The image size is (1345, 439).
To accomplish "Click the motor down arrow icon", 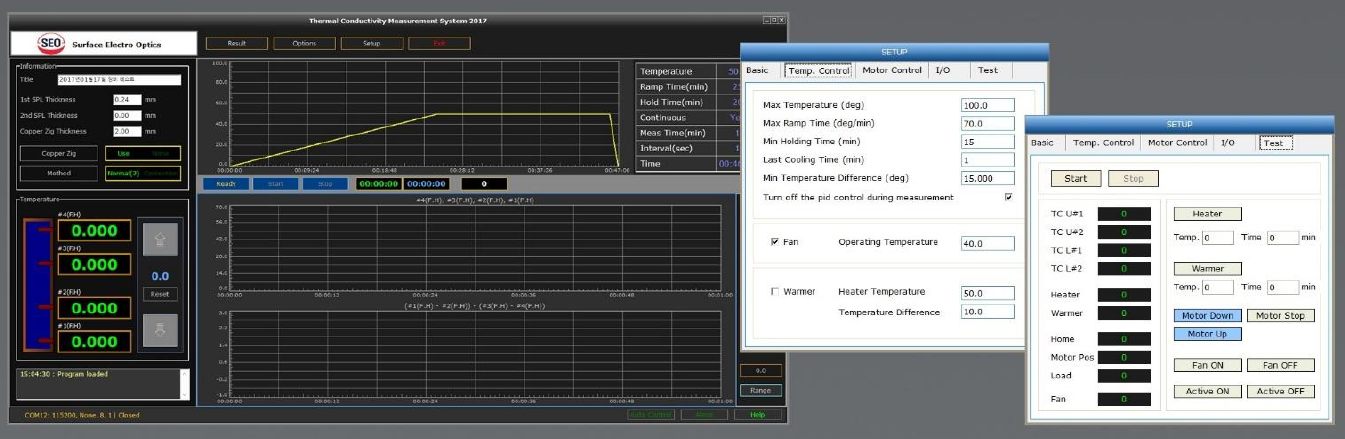I will coord(159,329).
